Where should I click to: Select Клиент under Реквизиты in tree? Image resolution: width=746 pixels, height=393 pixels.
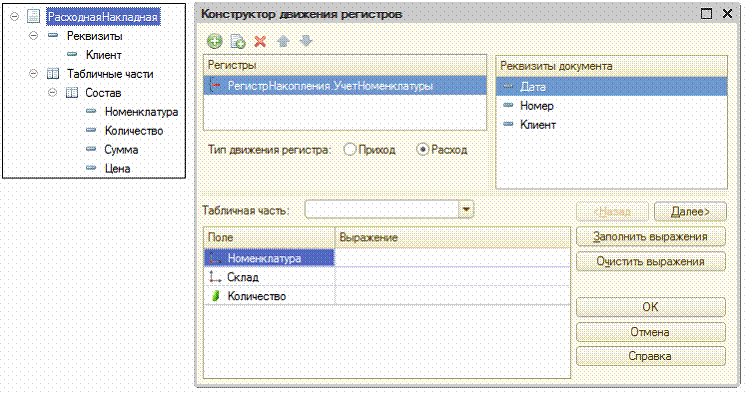tap(104, 55)
